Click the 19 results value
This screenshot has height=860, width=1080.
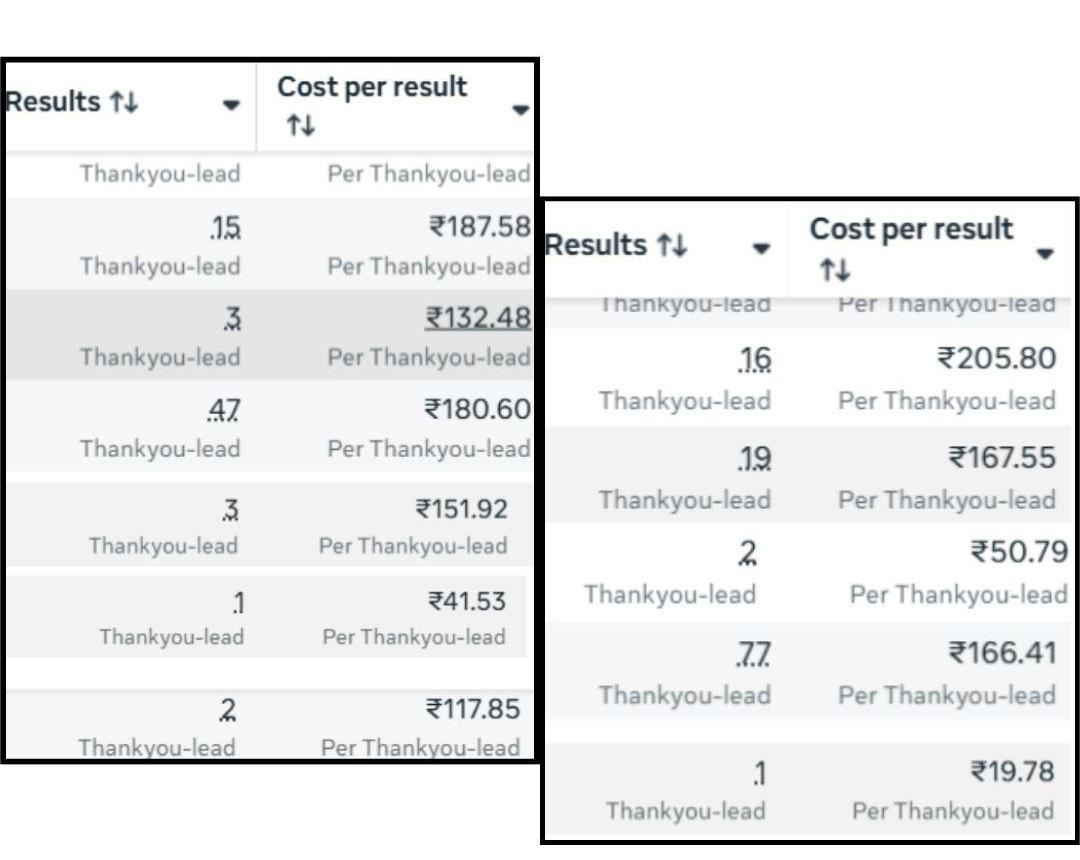click(755, 458)
